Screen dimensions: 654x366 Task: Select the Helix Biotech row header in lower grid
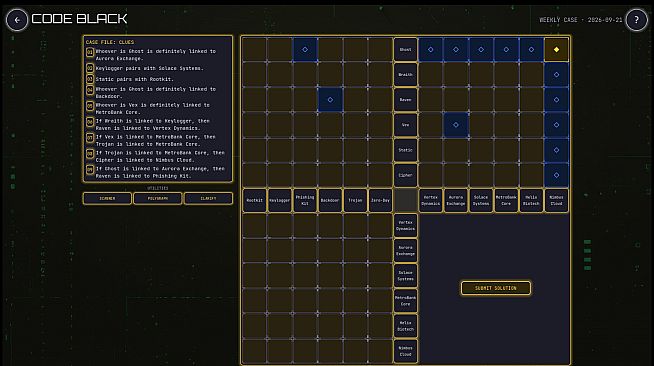405,326
